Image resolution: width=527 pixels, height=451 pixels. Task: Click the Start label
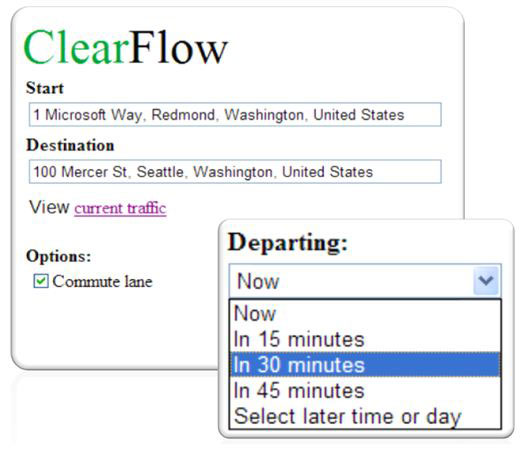[45, 88]
